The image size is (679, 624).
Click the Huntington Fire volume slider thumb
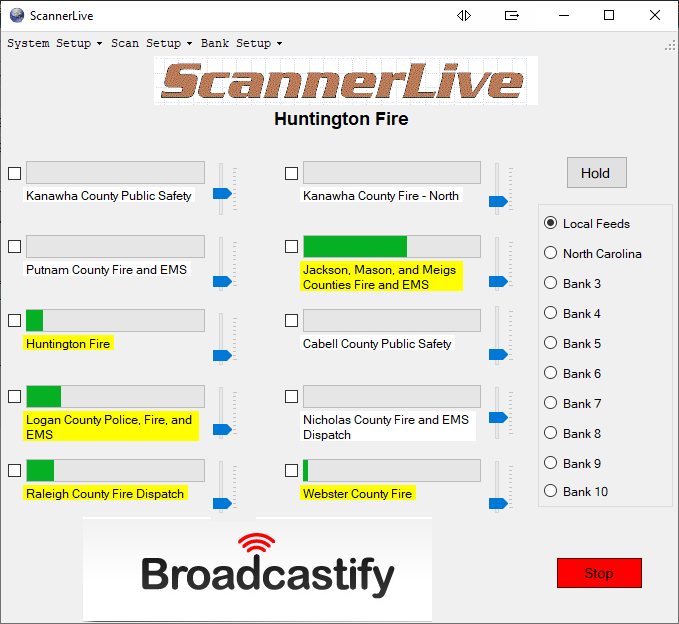222,356
